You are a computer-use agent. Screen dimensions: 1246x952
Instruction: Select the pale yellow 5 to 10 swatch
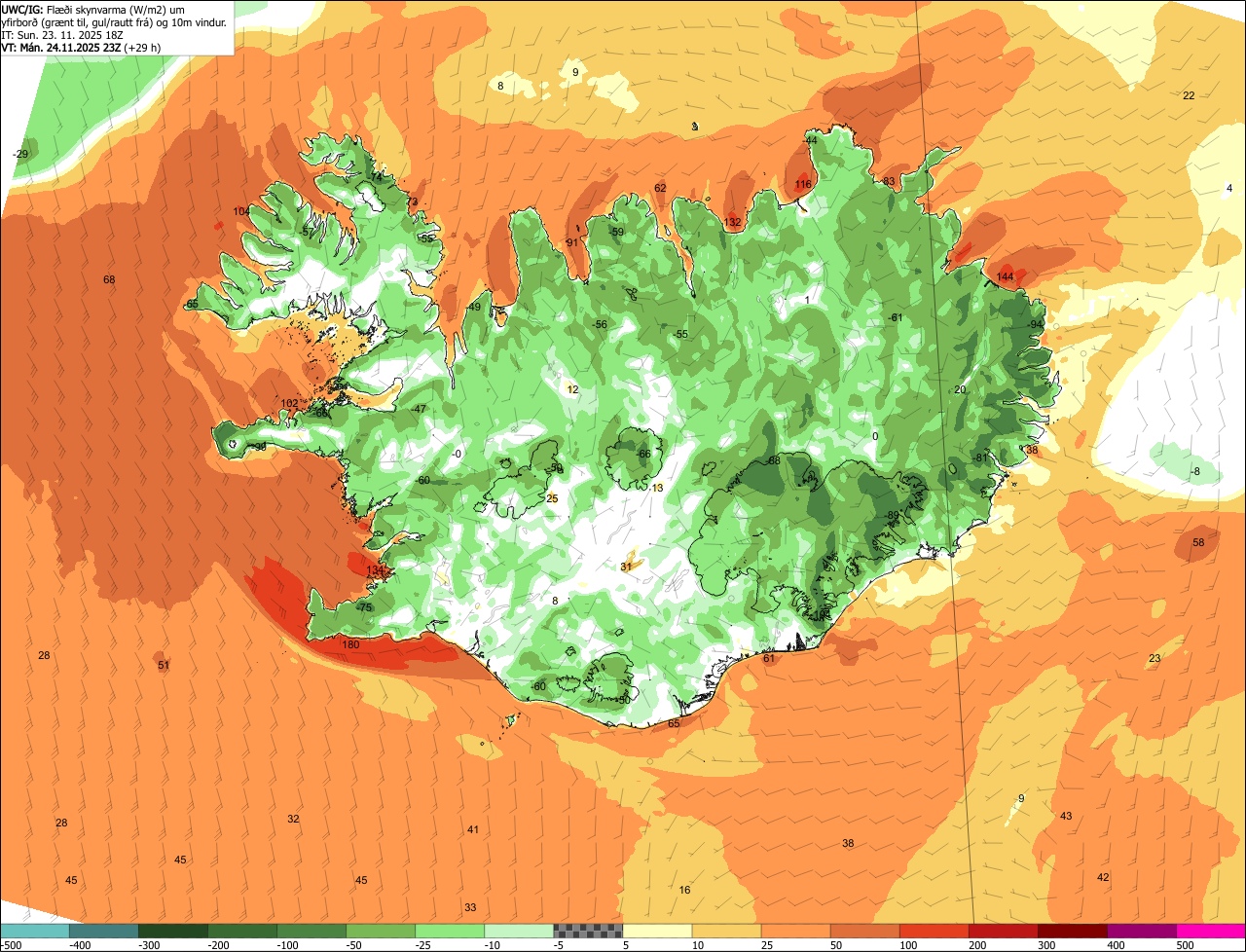pos(658,931)
